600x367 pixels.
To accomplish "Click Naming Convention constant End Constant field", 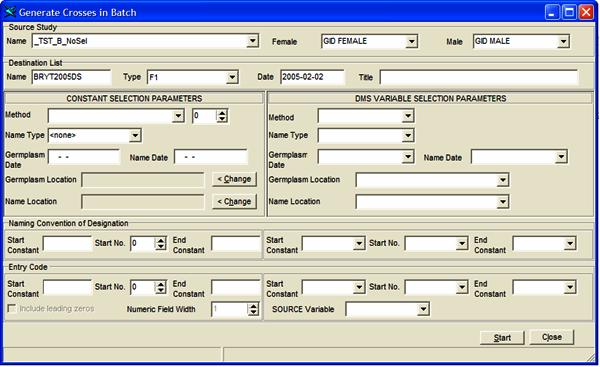I will 235,244.
